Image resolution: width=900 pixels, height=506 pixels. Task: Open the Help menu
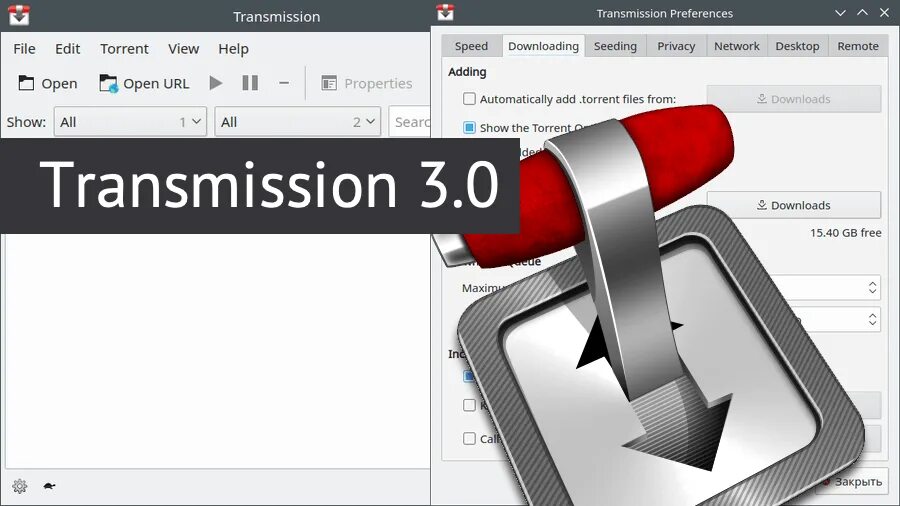point(233,49)
